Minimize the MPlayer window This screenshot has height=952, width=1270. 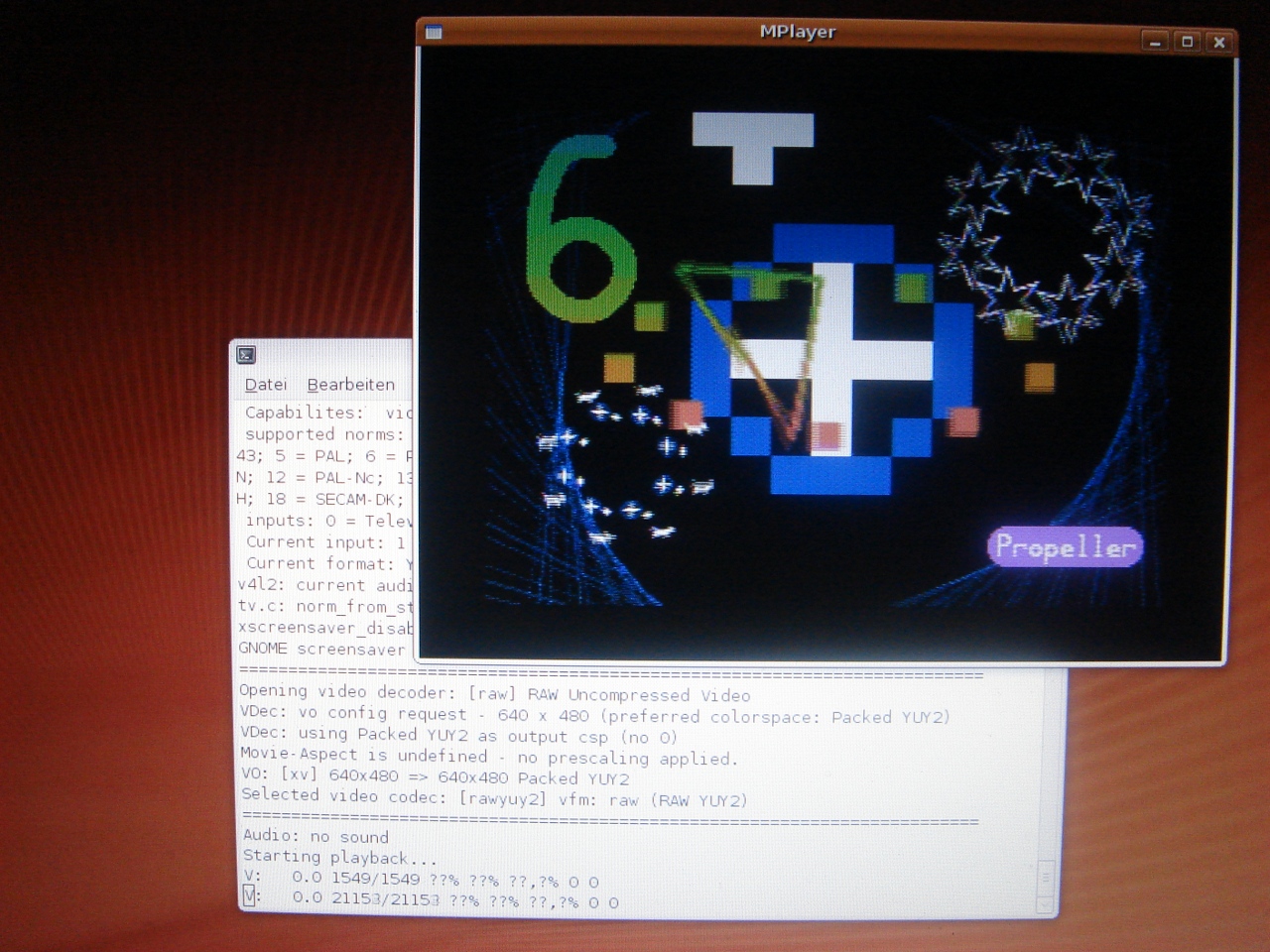point(1154,42)
